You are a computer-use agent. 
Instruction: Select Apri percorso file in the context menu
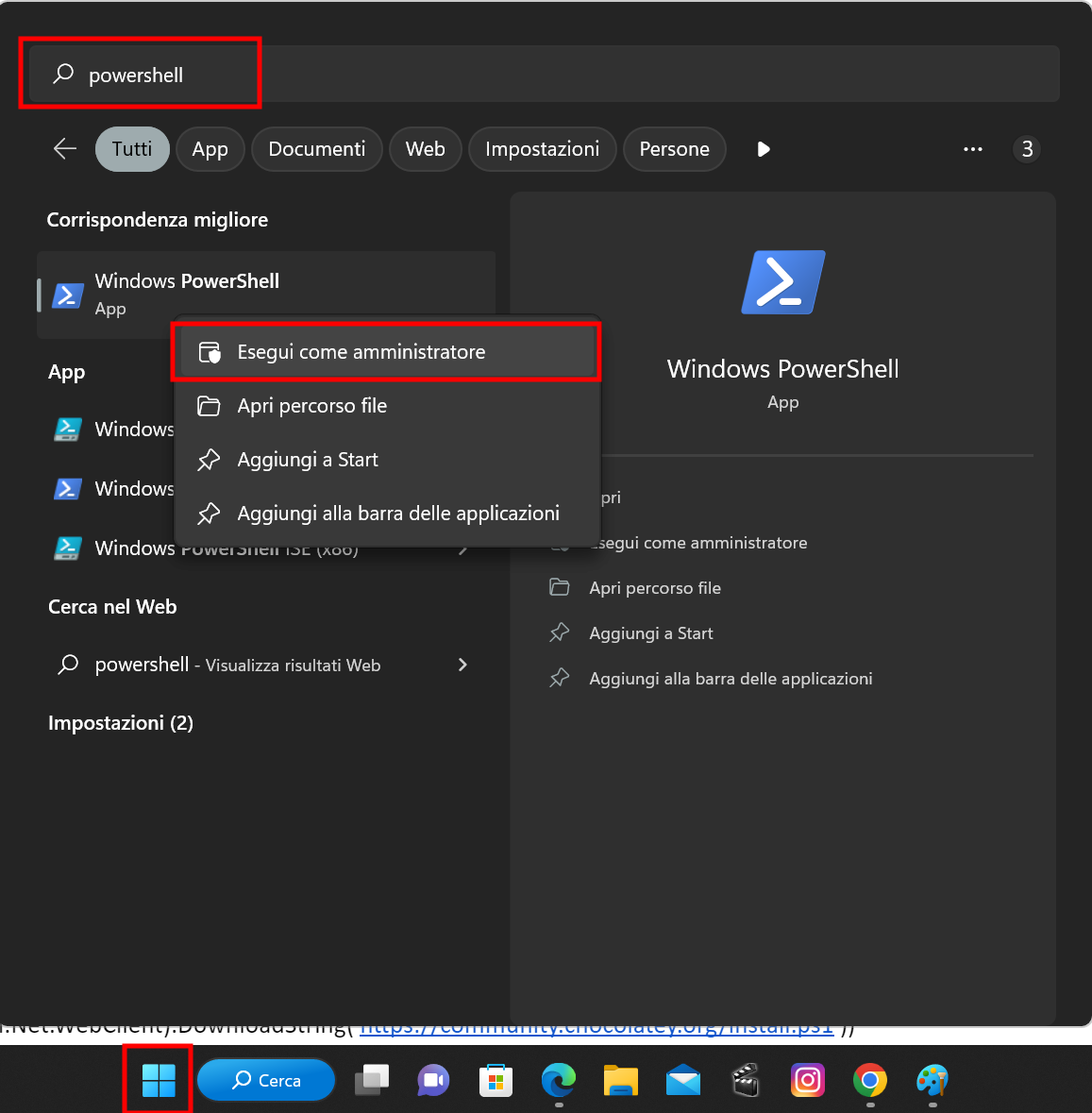(311, 405)
